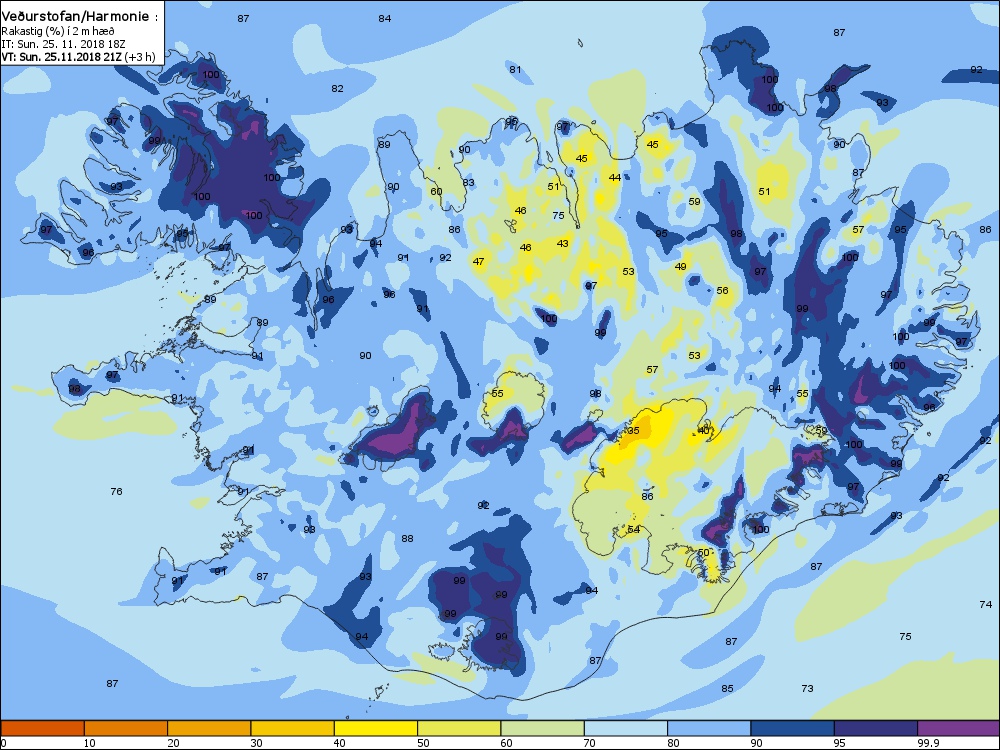Image resolution: width=1000 pixels, height=750 pixels.
Task: Click the dark orange 0–10 legend swatch
Action: point(42,728)
